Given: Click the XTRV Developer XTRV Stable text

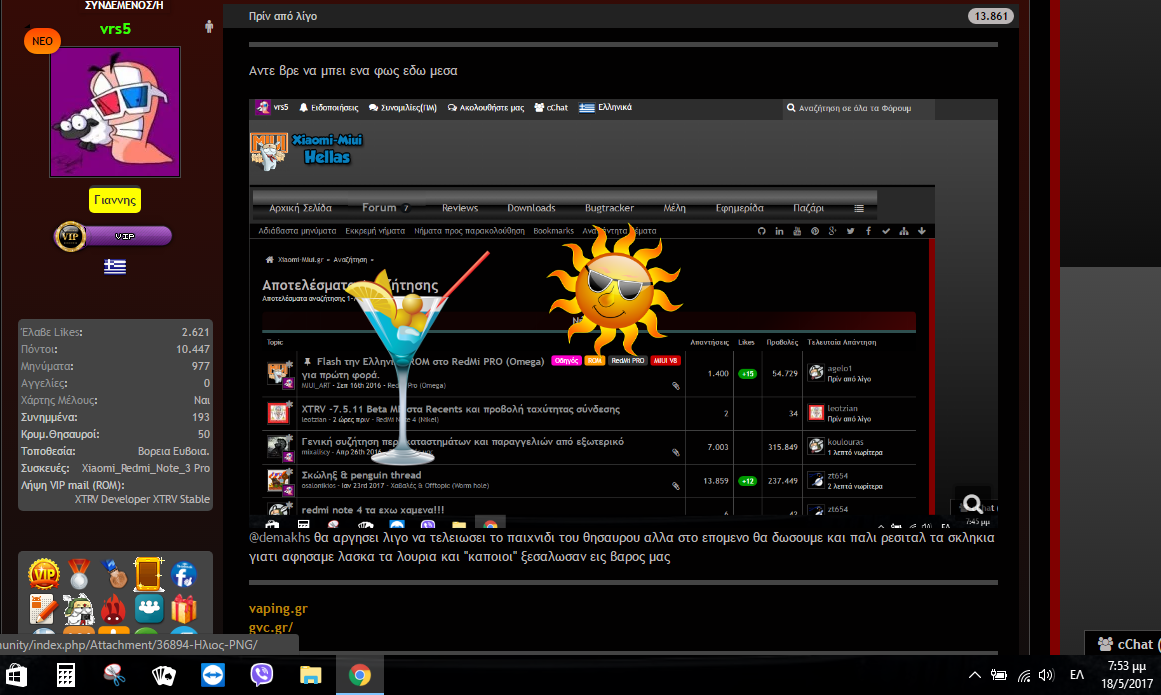Looking at the screenshot, I should [x=142, y=500].
